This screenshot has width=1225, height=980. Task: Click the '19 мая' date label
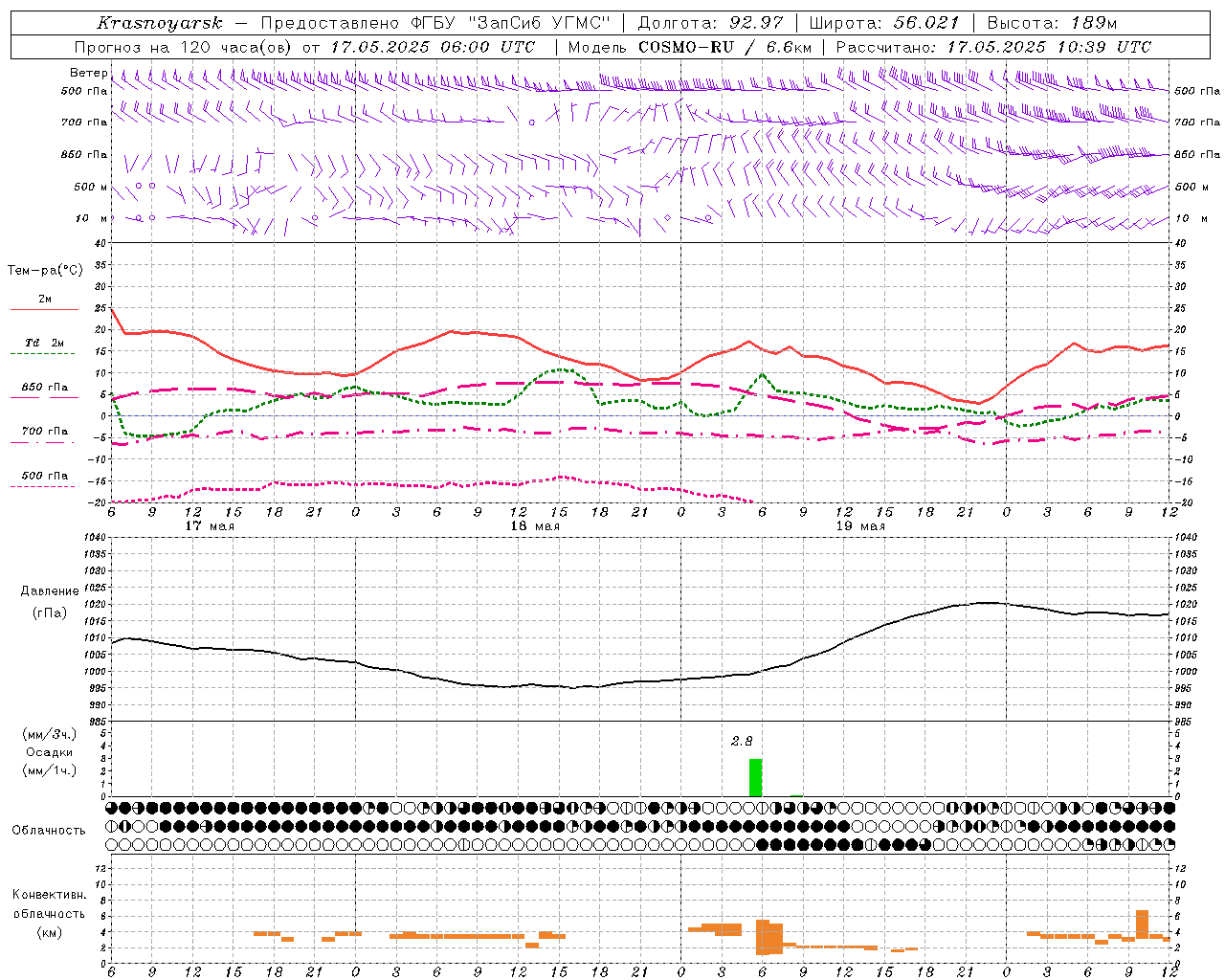[860, 526]
